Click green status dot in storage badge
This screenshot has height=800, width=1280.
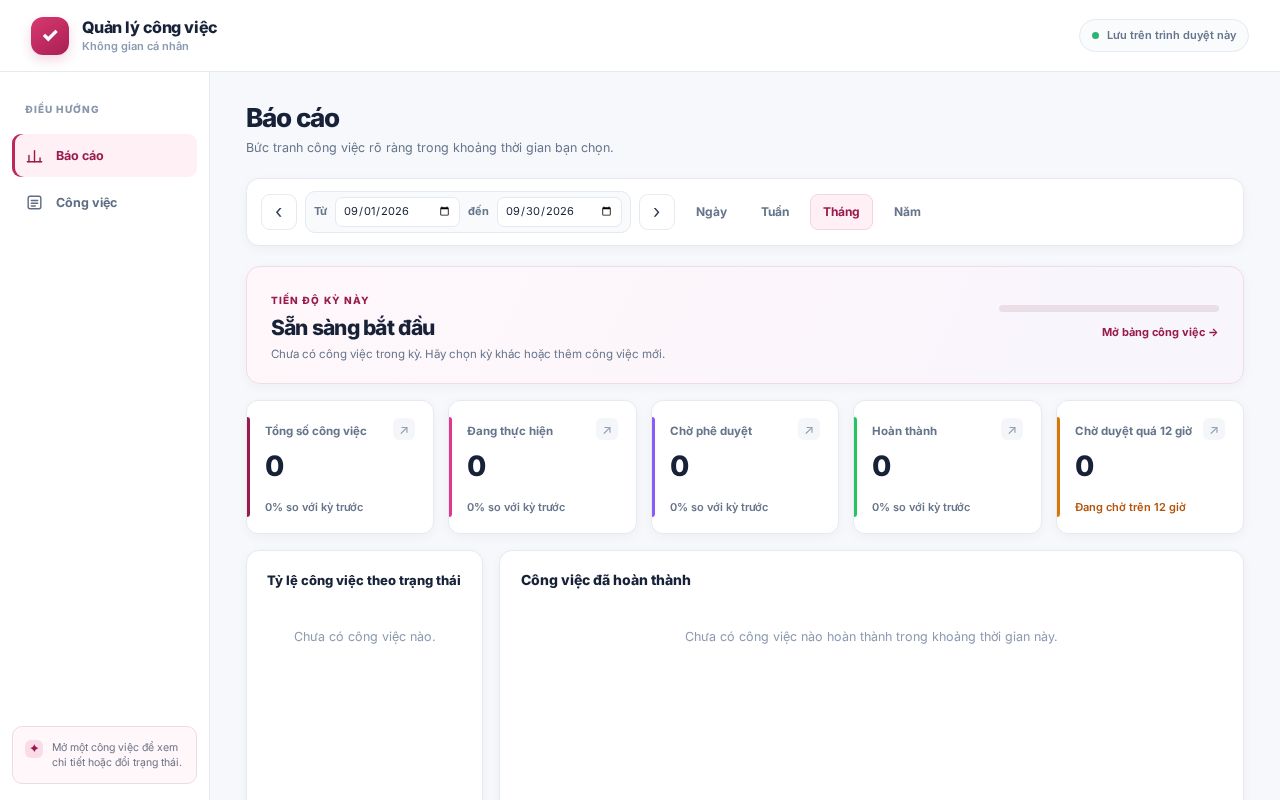[x=1095, y=36]
